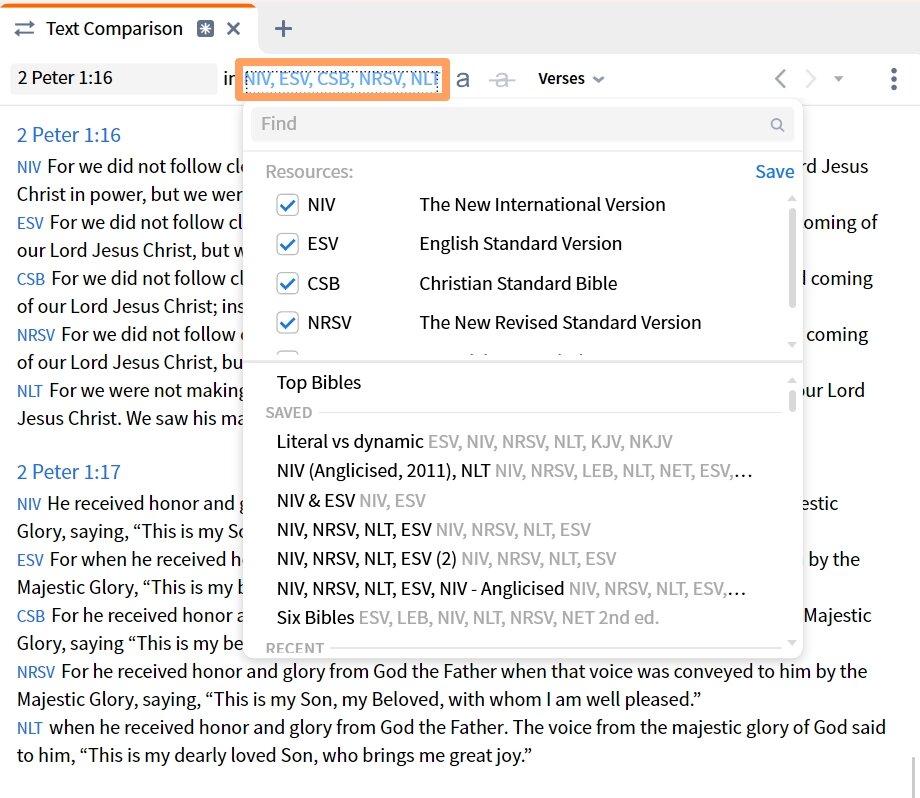The image size is (920, 798).
Task: Click the NIV label beside 2 Peter 1:16
Action: [x=29, y=167]
